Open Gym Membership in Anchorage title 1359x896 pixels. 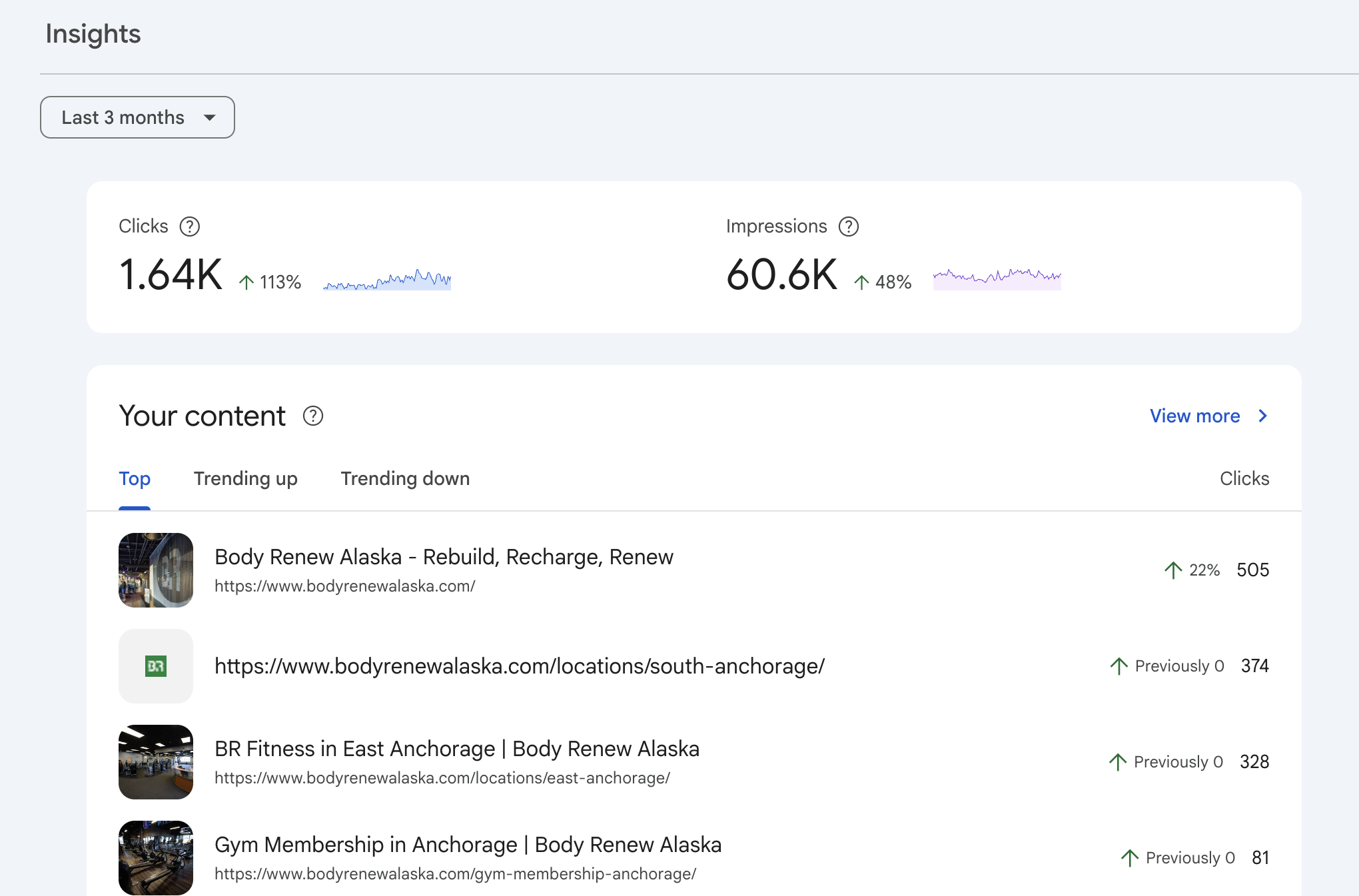tap(468, 845)
